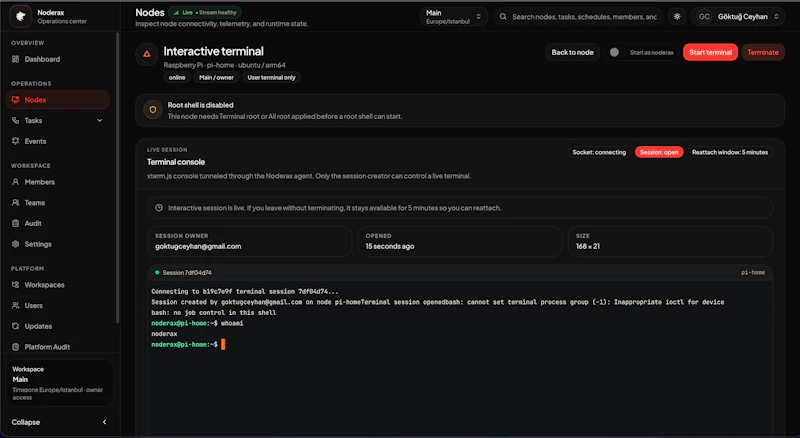Image resolution: width=800 pixels, height=438 pixels.
Task: Open the Updates page
Action: tap(58, 326)
